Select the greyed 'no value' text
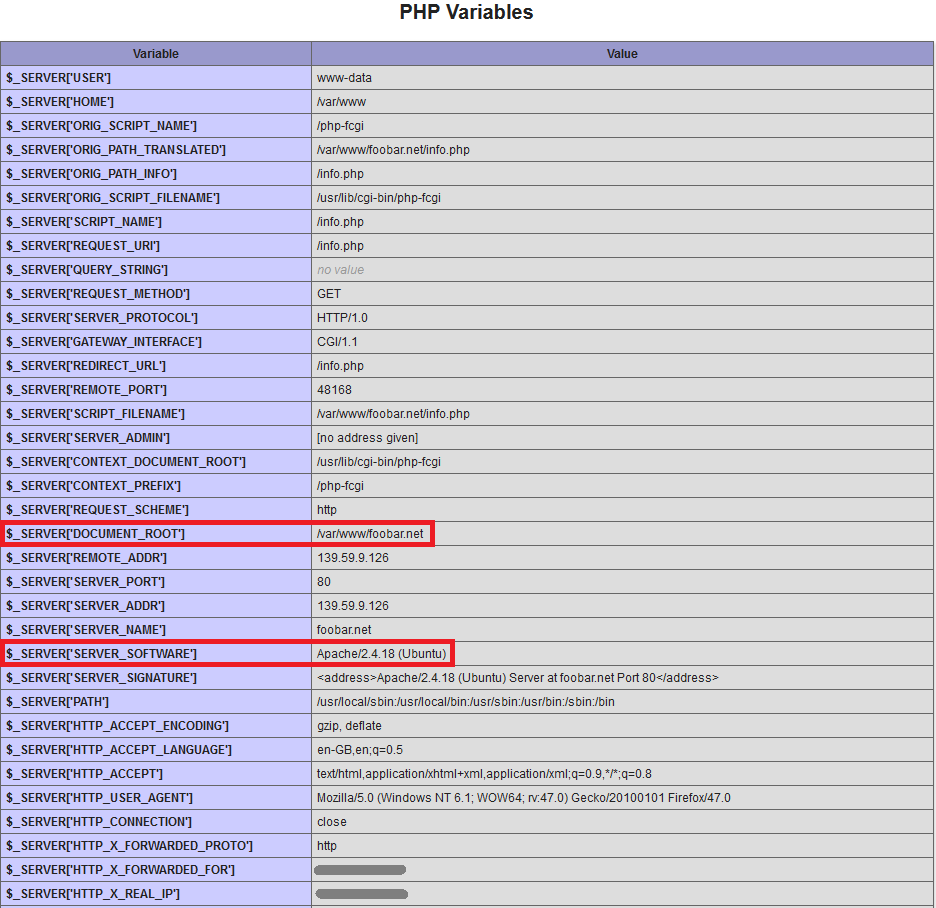The height and width of the screenshot is (908, 936). [340, 270]
